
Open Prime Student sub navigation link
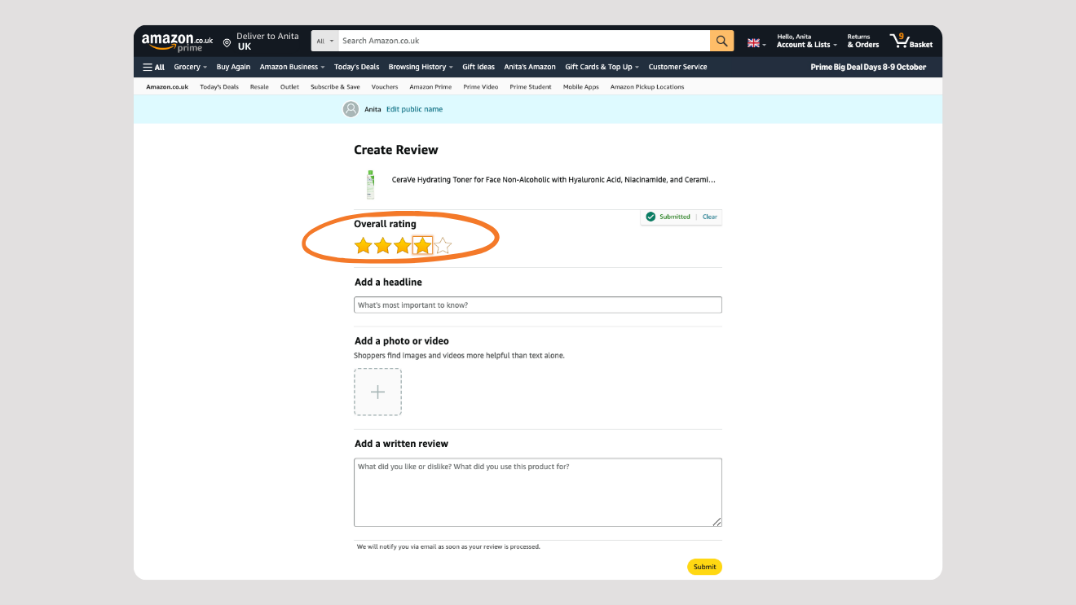point(530,87)
